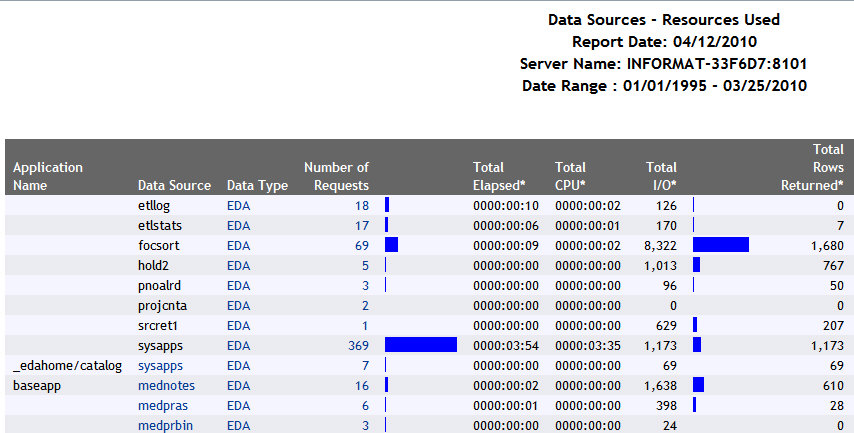
Task: Open the 369 requests link
Action: coord(357,345)
